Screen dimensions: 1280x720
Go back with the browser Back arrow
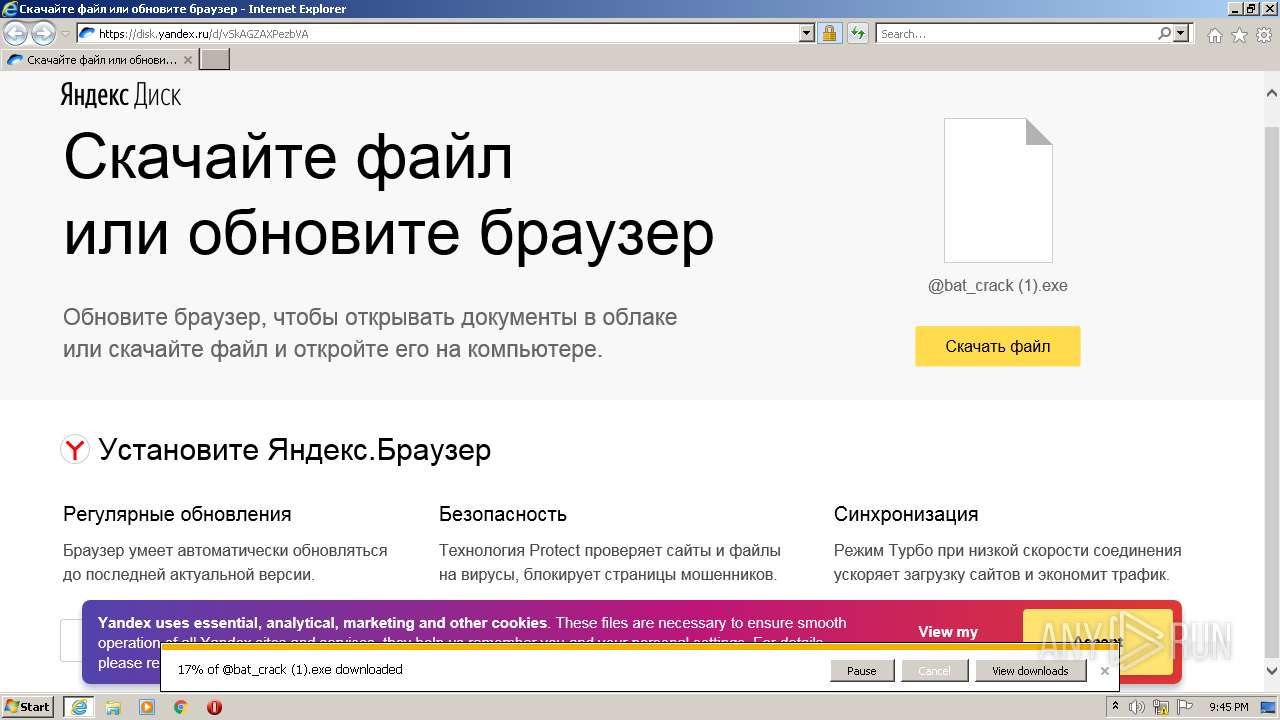coord(16,34)
